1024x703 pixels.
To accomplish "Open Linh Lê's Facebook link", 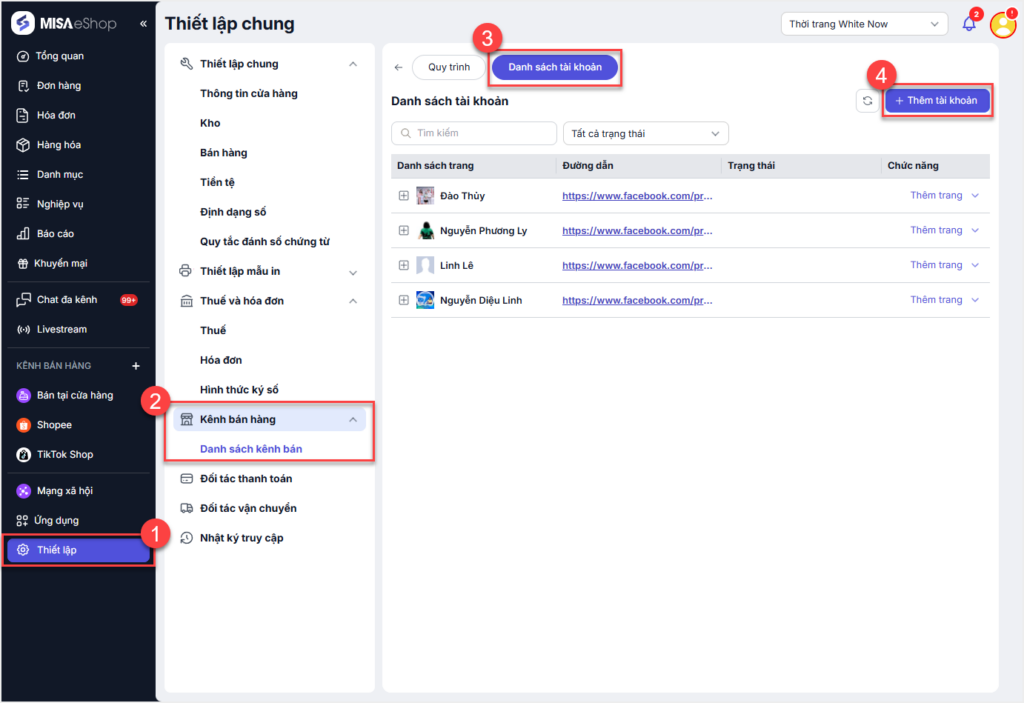I will click(x=637, y=265).
